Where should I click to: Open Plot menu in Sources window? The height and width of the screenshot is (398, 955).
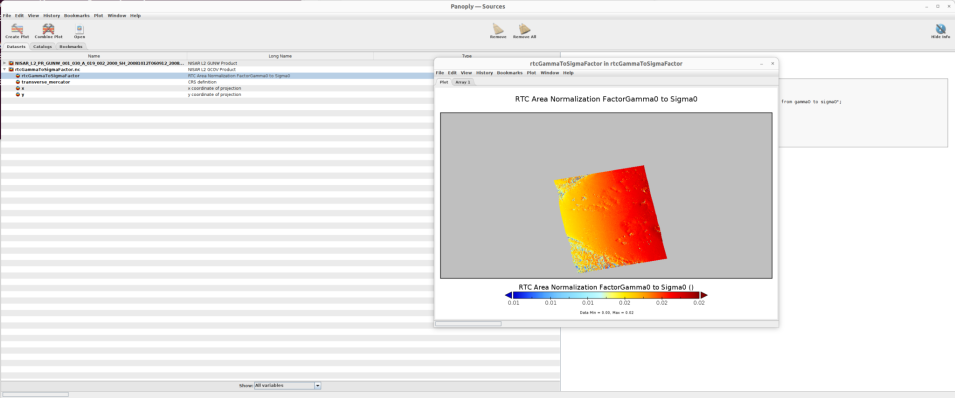click(98, 15)
